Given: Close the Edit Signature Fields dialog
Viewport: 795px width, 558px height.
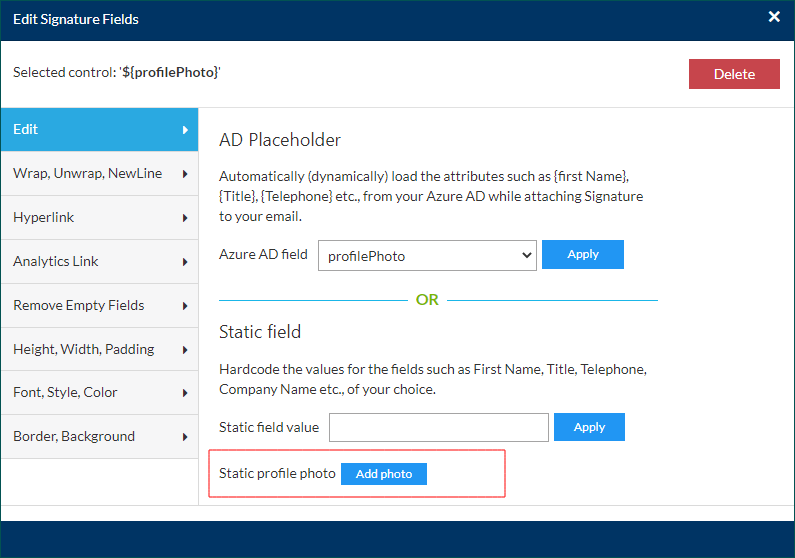Looking at the screenshot, I should tap(773, 17).
